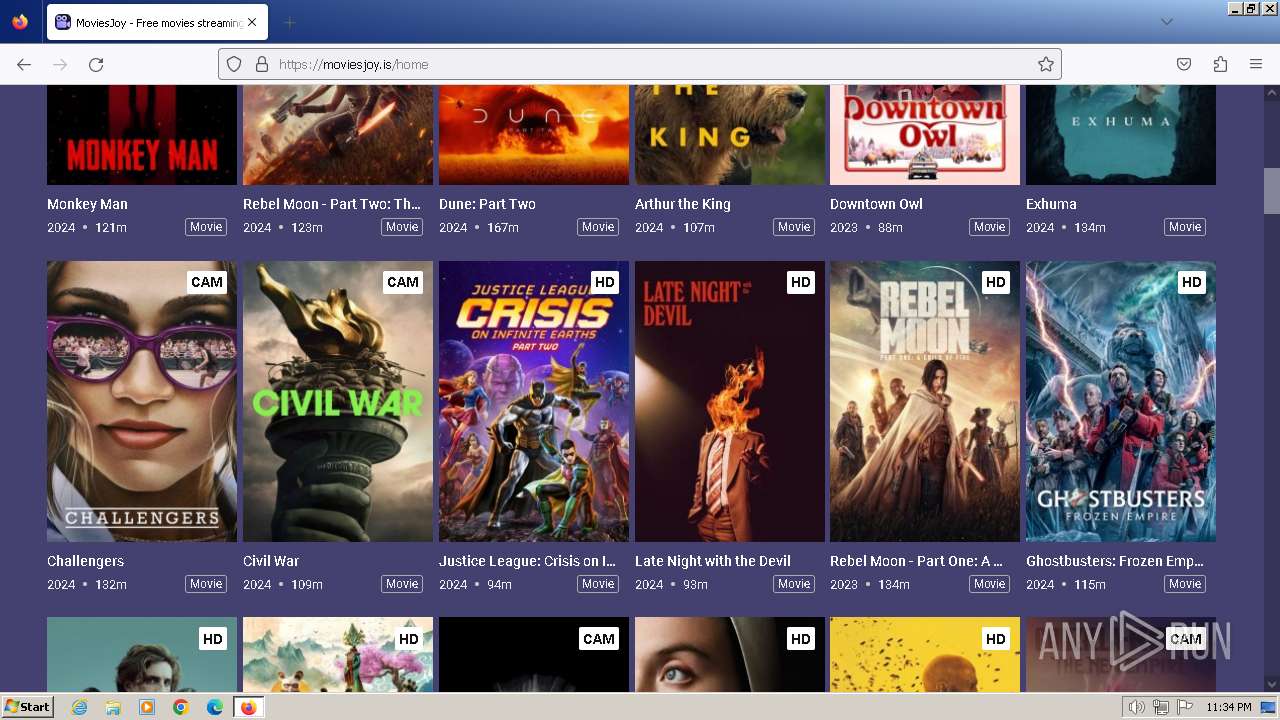Select the MoviesJoy browser tab
The width and height of the screenshot is (1280, 720).
(157, 22)
